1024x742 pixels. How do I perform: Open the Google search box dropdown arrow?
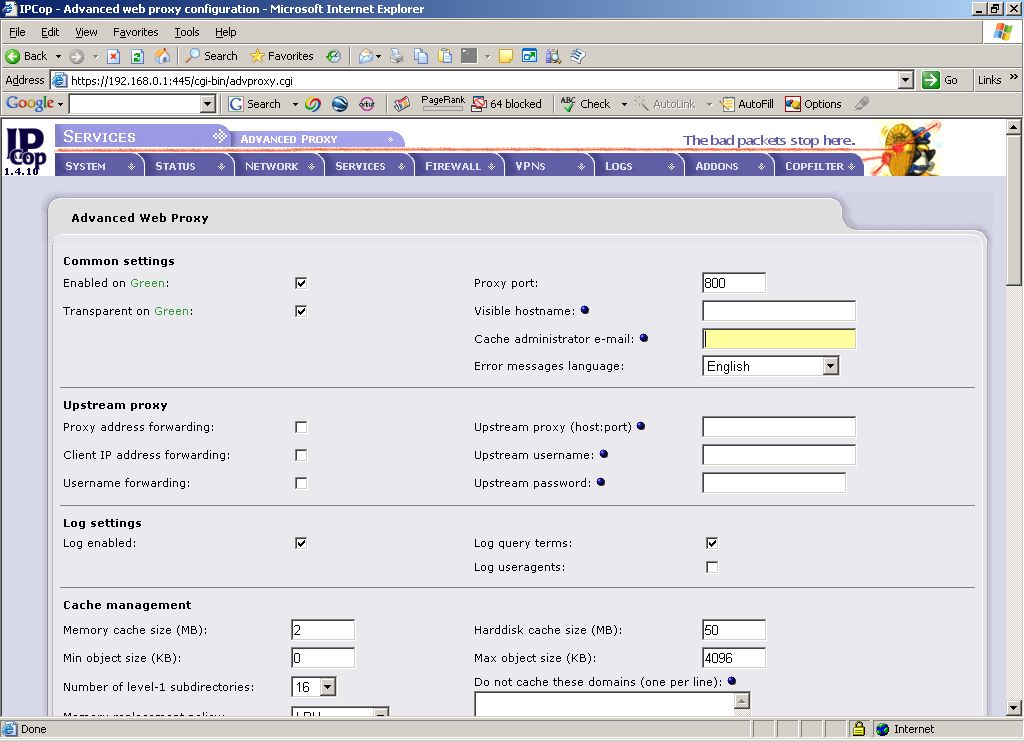point(208,104)
